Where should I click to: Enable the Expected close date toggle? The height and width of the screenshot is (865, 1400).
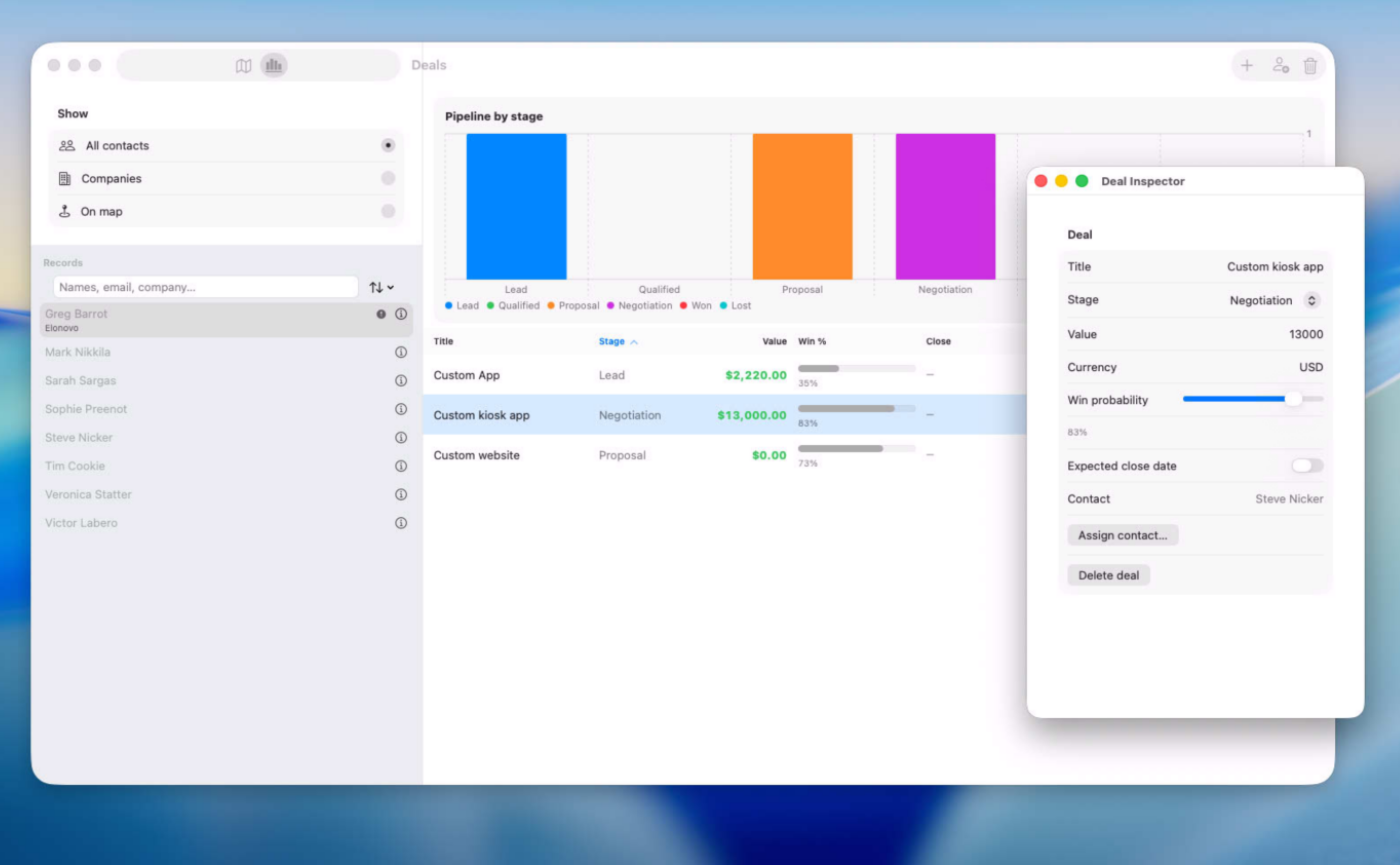coord(1306,466)
